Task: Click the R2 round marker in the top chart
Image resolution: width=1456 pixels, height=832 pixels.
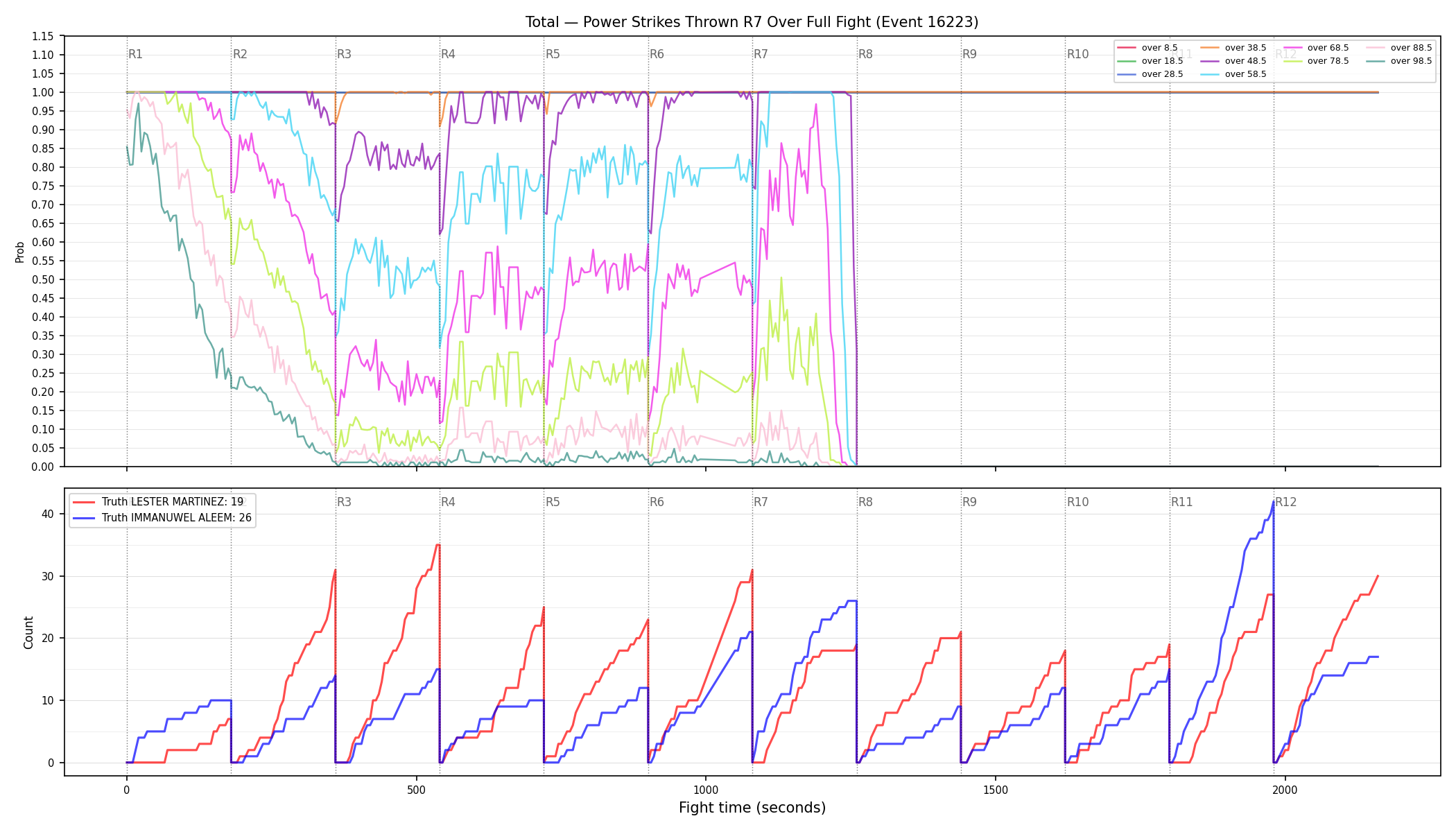Action: [x=240, y=54]
